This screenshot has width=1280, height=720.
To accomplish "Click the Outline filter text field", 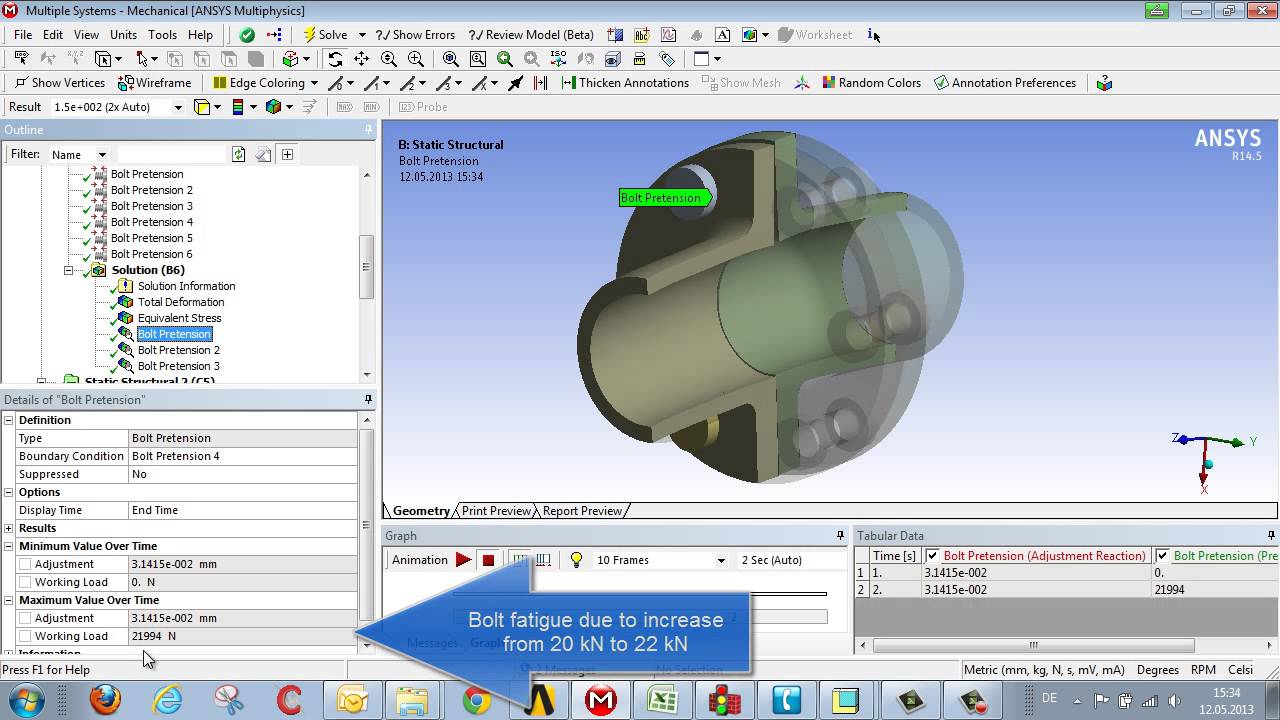I will 172,155.
